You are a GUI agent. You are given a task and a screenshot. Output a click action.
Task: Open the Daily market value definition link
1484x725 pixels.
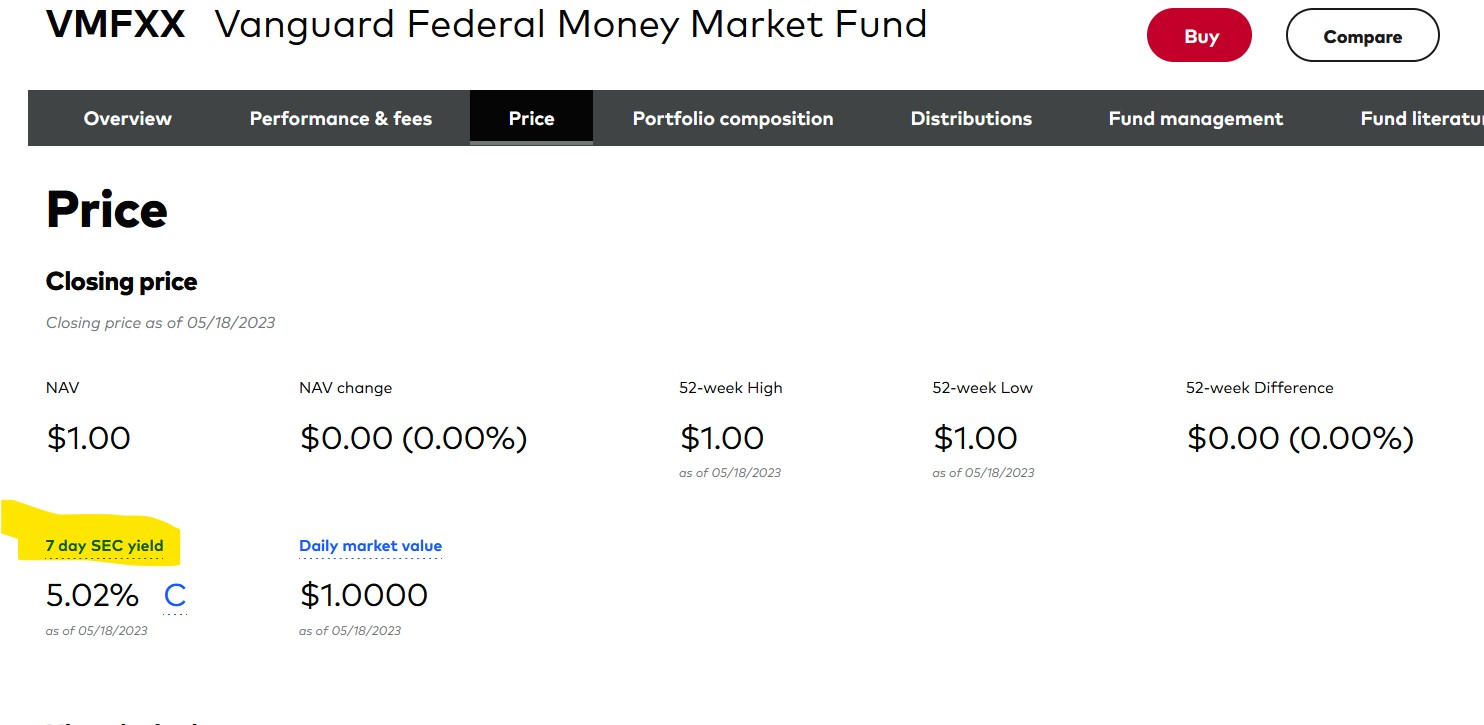(x=370, y=546)
